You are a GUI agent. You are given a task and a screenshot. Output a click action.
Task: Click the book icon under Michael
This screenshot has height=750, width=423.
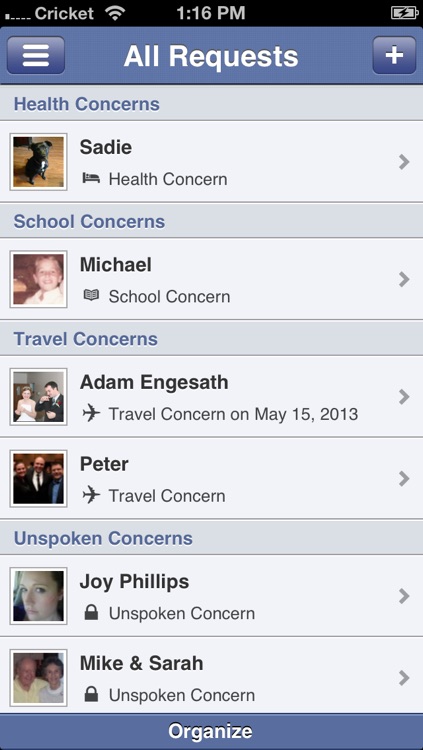pyautogui.click(x=91, y=296)
